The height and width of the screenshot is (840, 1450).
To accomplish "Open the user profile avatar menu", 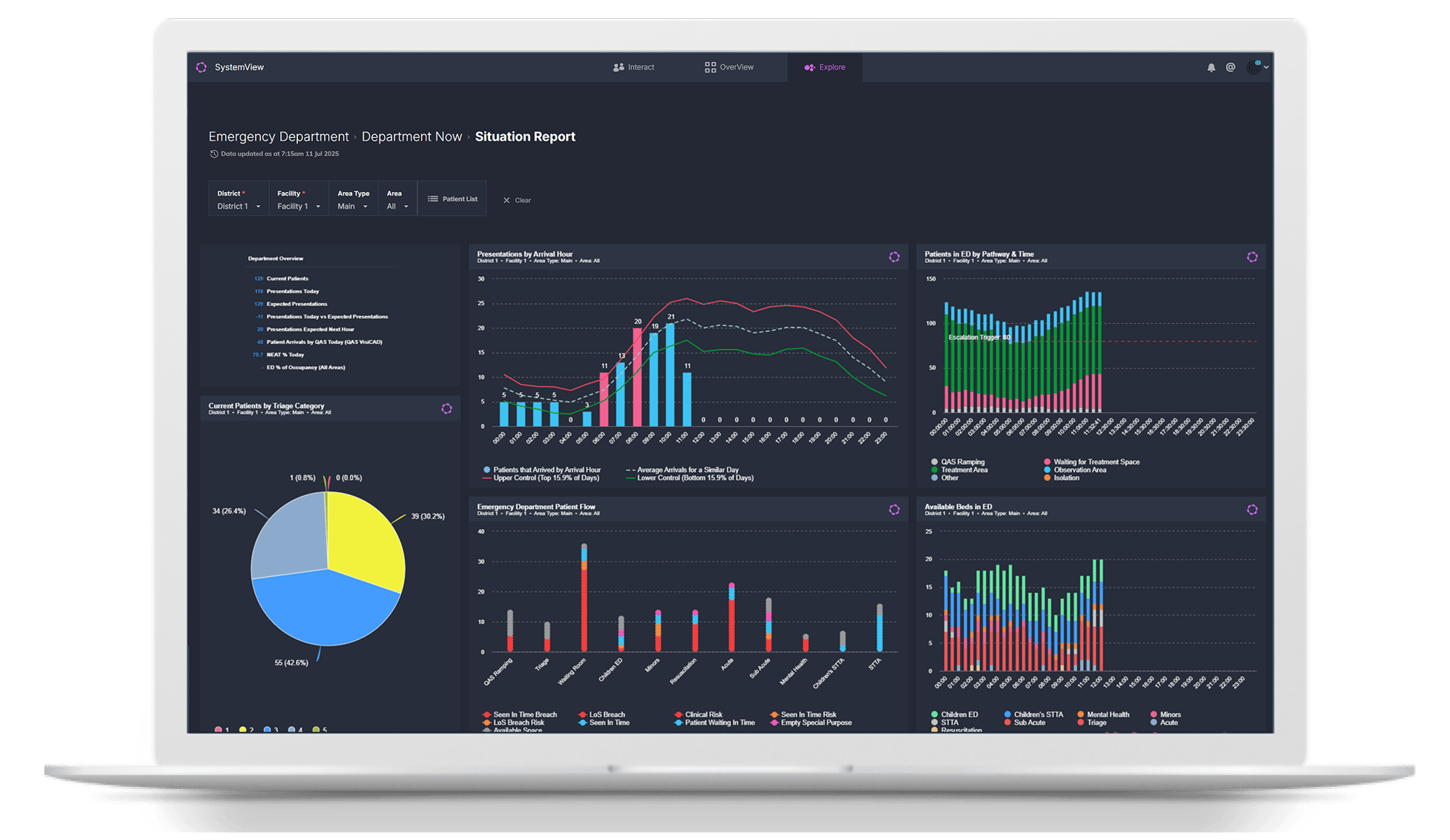I will click(1255, 67).
